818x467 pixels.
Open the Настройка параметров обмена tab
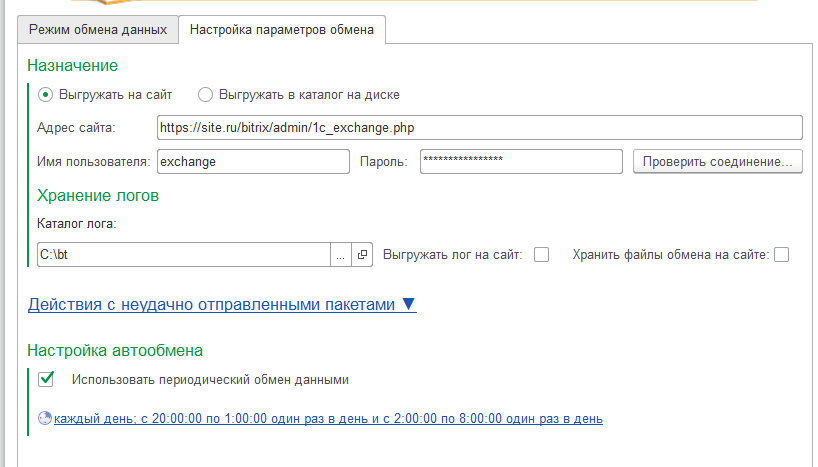(282, 30)
